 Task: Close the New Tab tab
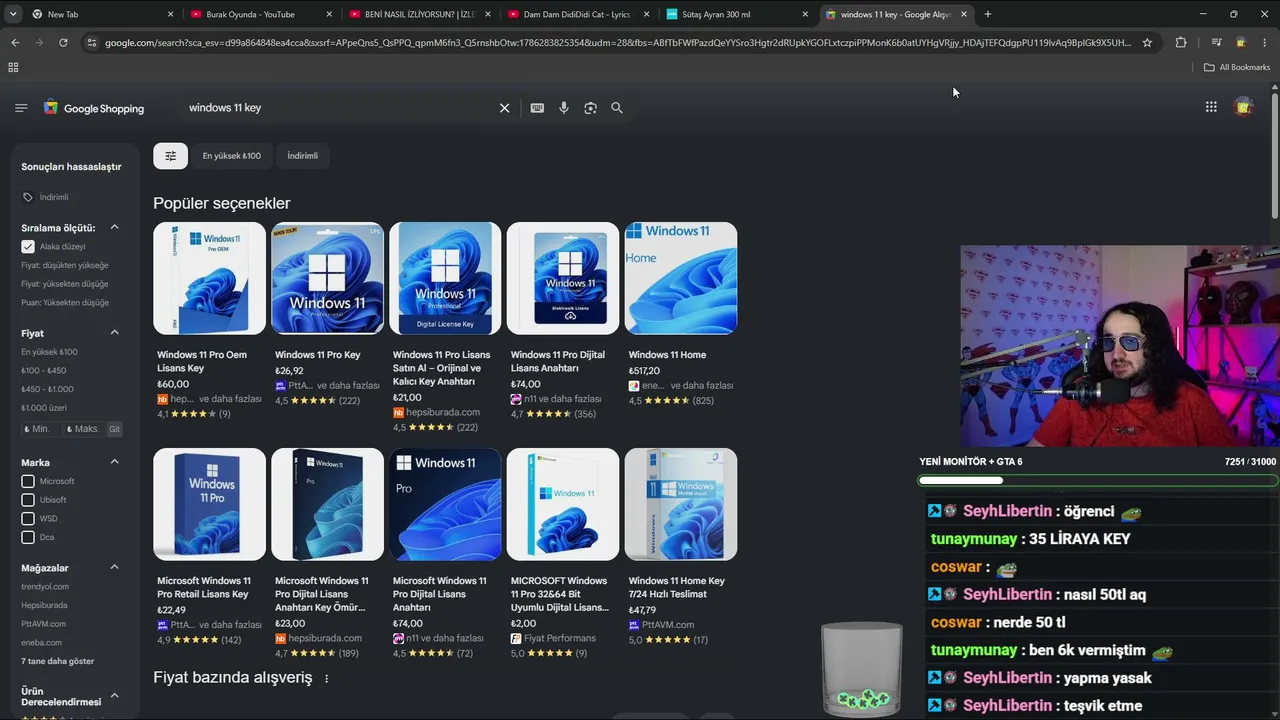pyautogui.click(x=170, y=14)
